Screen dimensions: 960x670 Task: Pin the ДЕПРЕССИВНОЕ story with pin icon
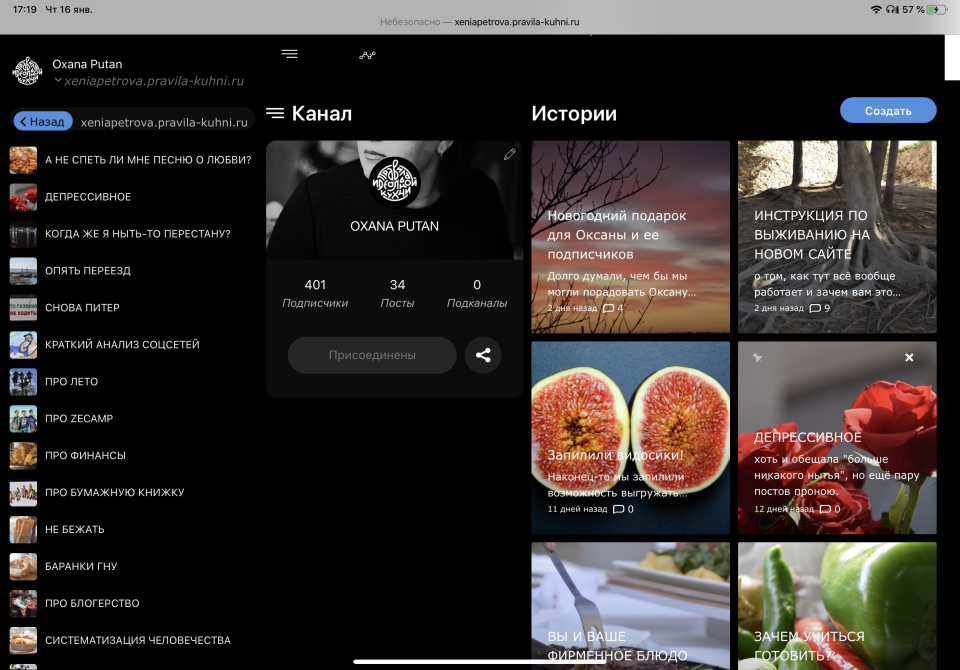(757, 357)
